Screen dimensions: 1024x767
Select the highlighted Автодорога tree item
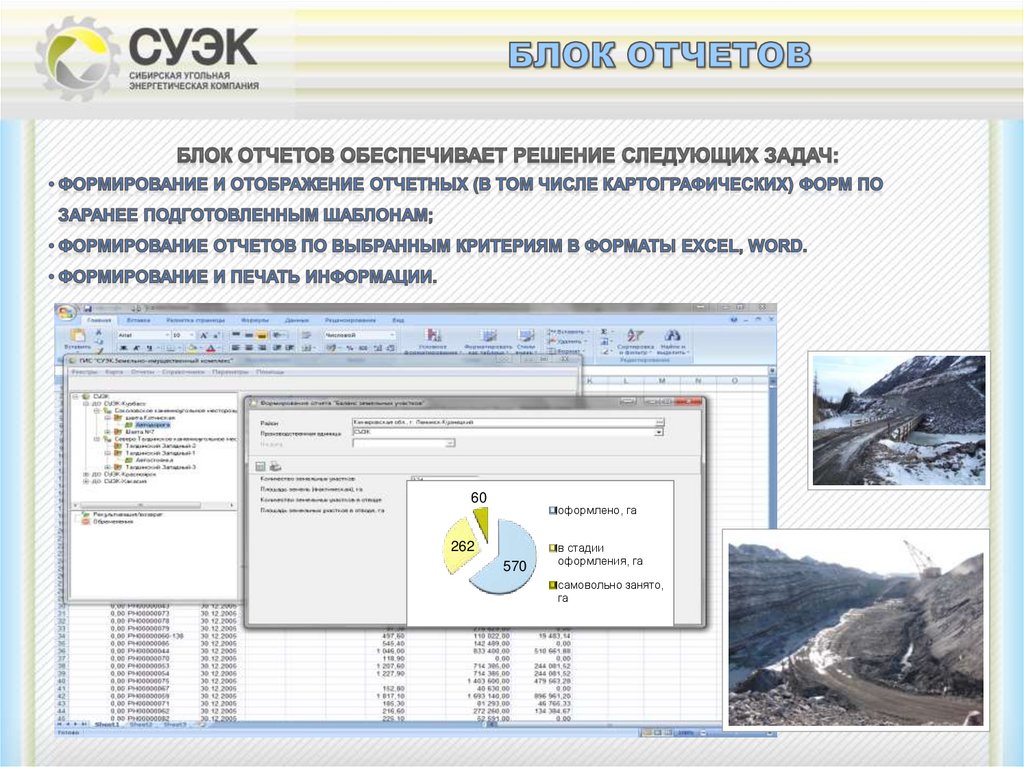coord(153,425)
